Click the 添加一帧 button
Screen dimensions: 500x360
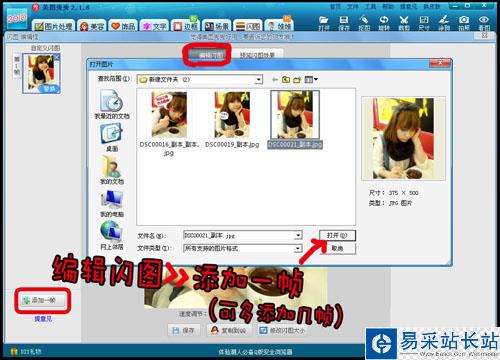click(x=43, y=300)
